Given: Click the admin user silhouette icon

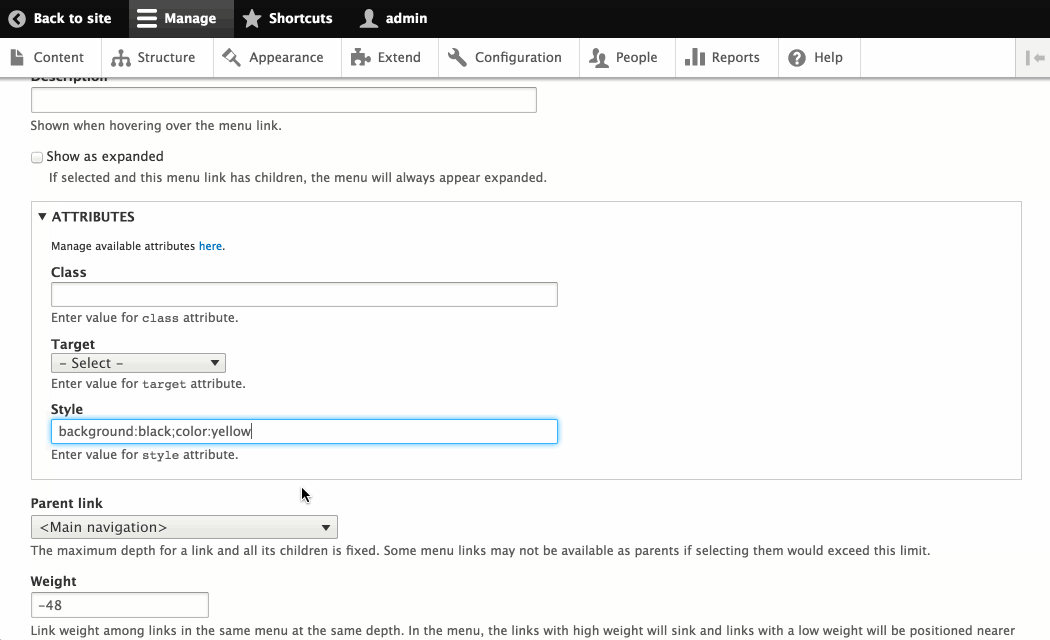Looking at the screenshot, I should [x=368, y=19].
